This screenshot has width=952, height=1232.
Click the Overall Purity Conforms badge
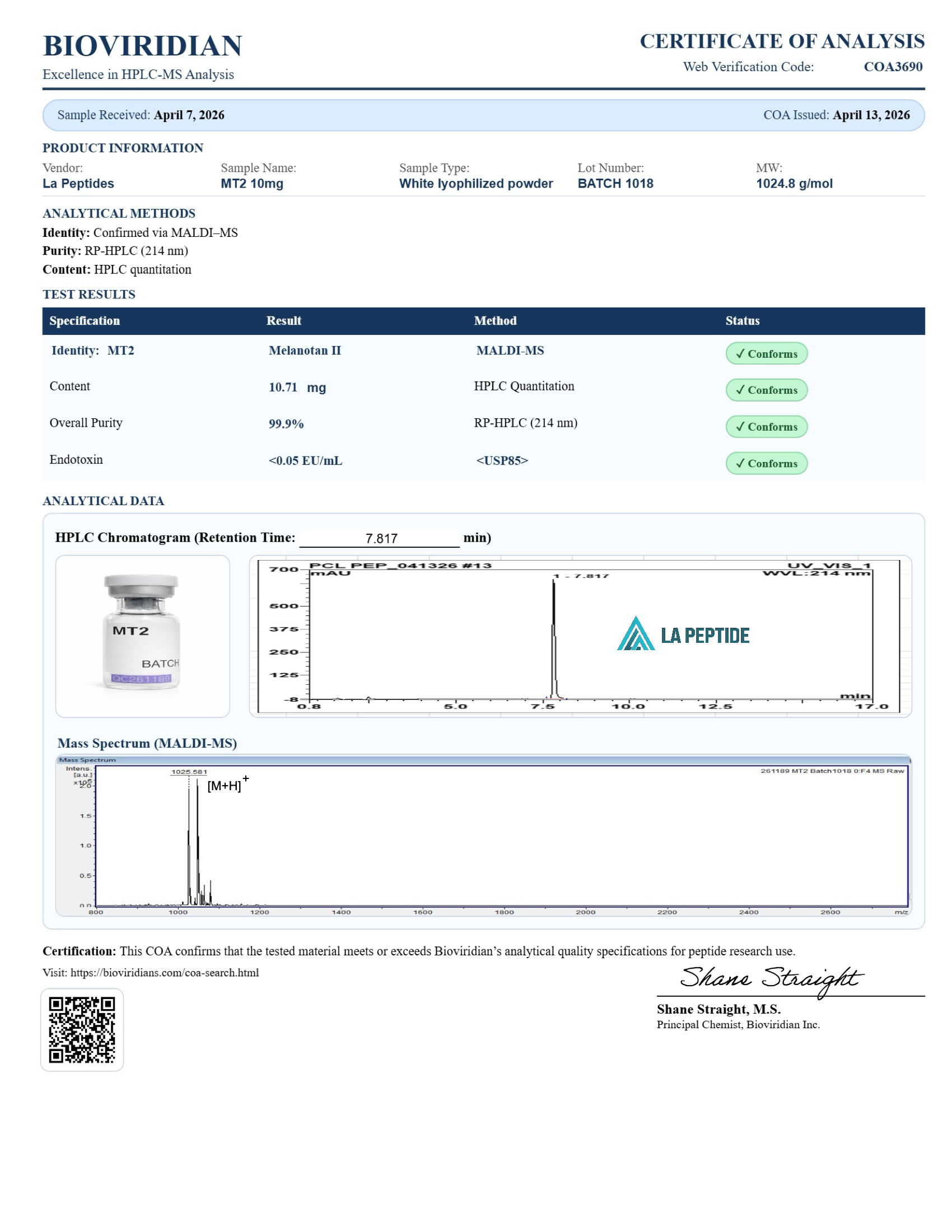coord(766,427)
